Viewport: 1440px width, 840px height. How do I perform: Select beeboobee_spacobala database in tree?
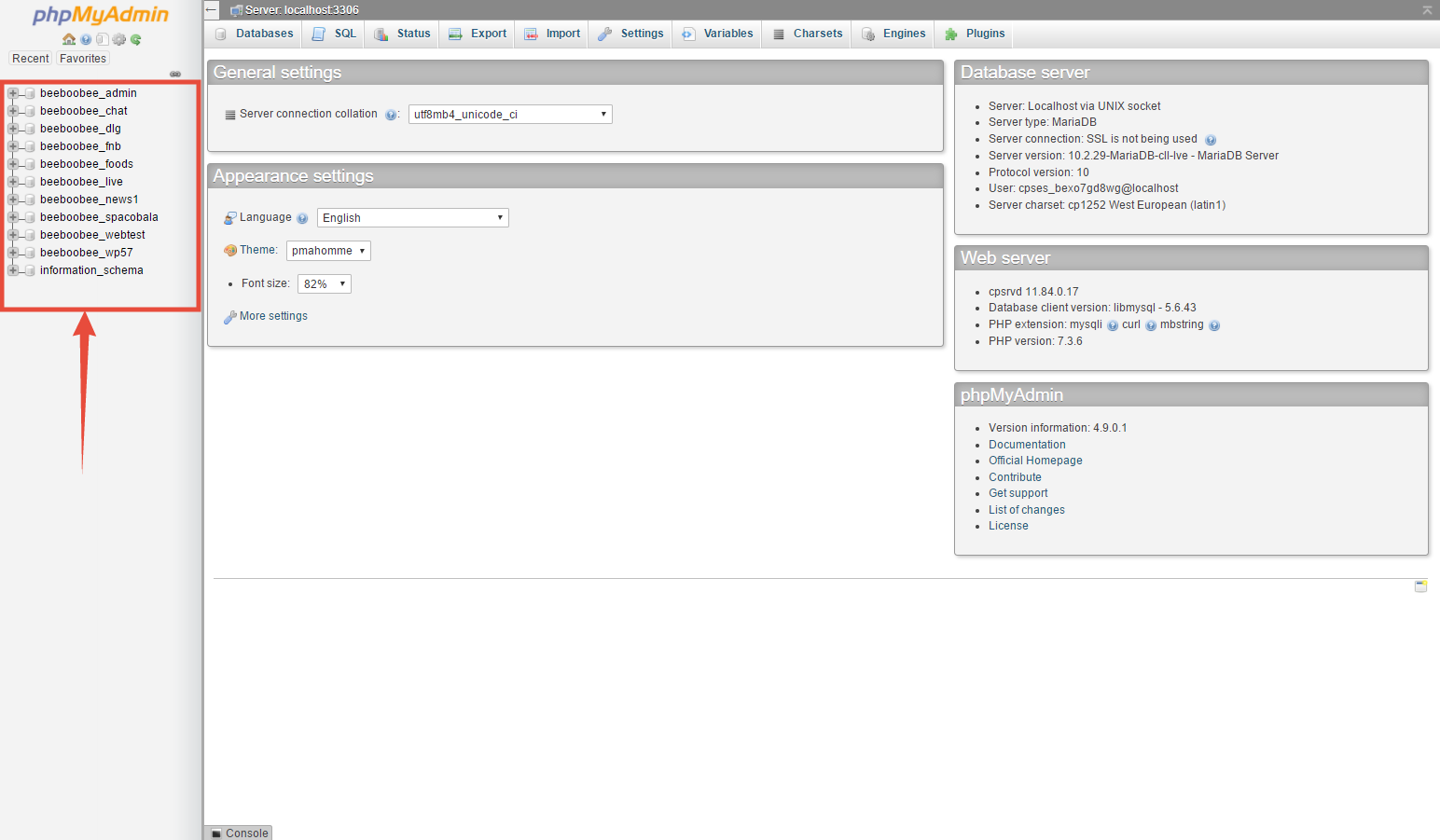coord(99,217)
